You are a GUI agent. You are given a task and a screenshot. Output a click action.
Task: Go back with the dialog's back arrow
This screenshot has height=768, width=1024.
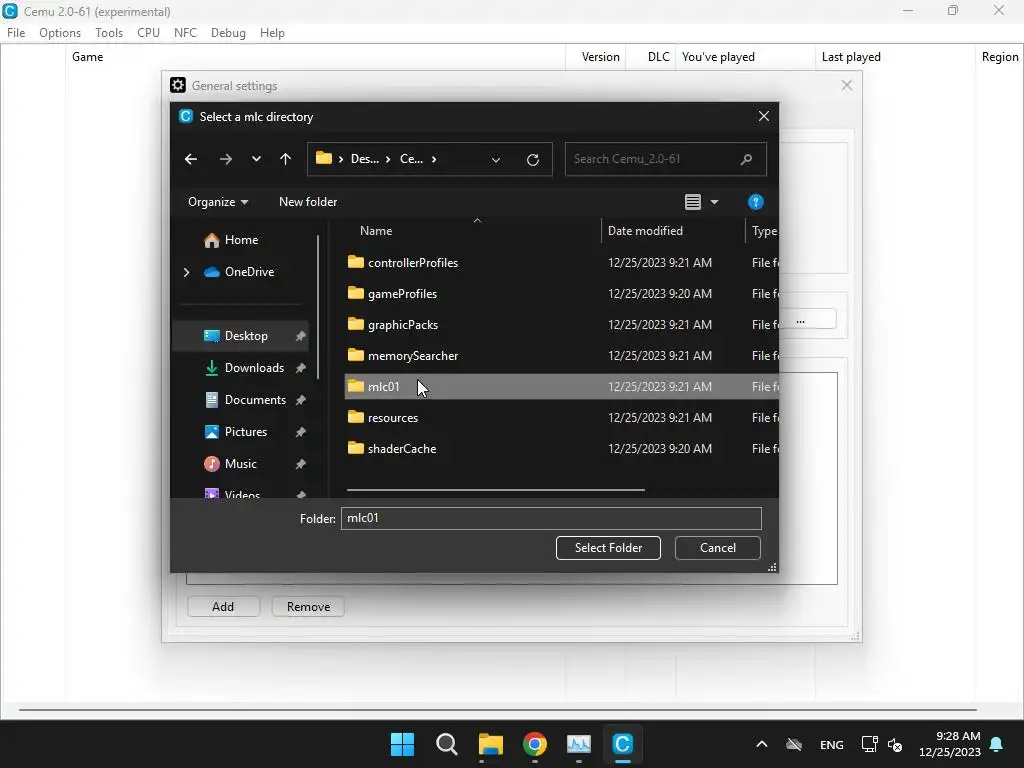(191, 159)
